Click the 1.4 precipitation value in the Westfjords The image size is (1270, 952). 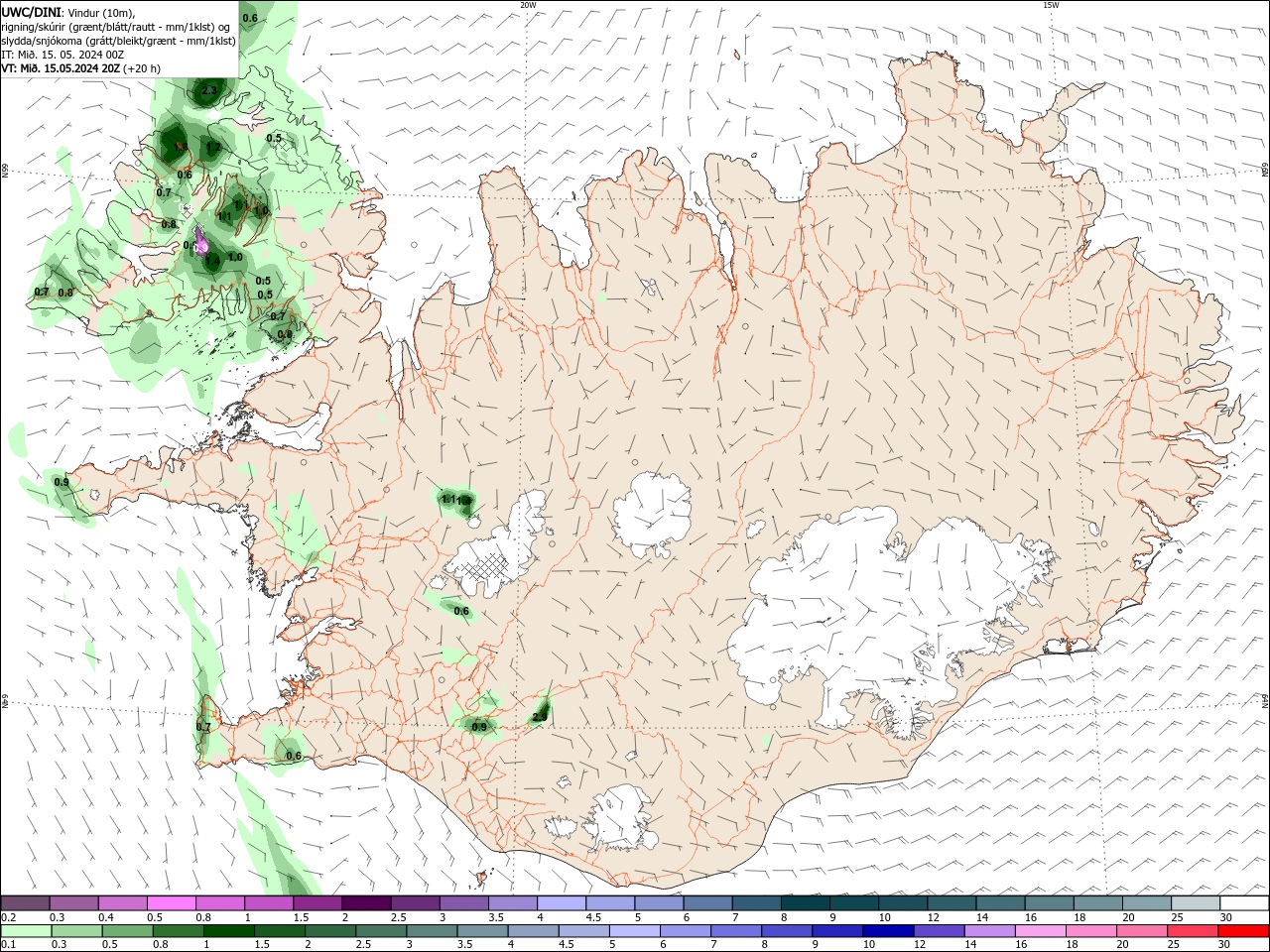click(212, 260)
